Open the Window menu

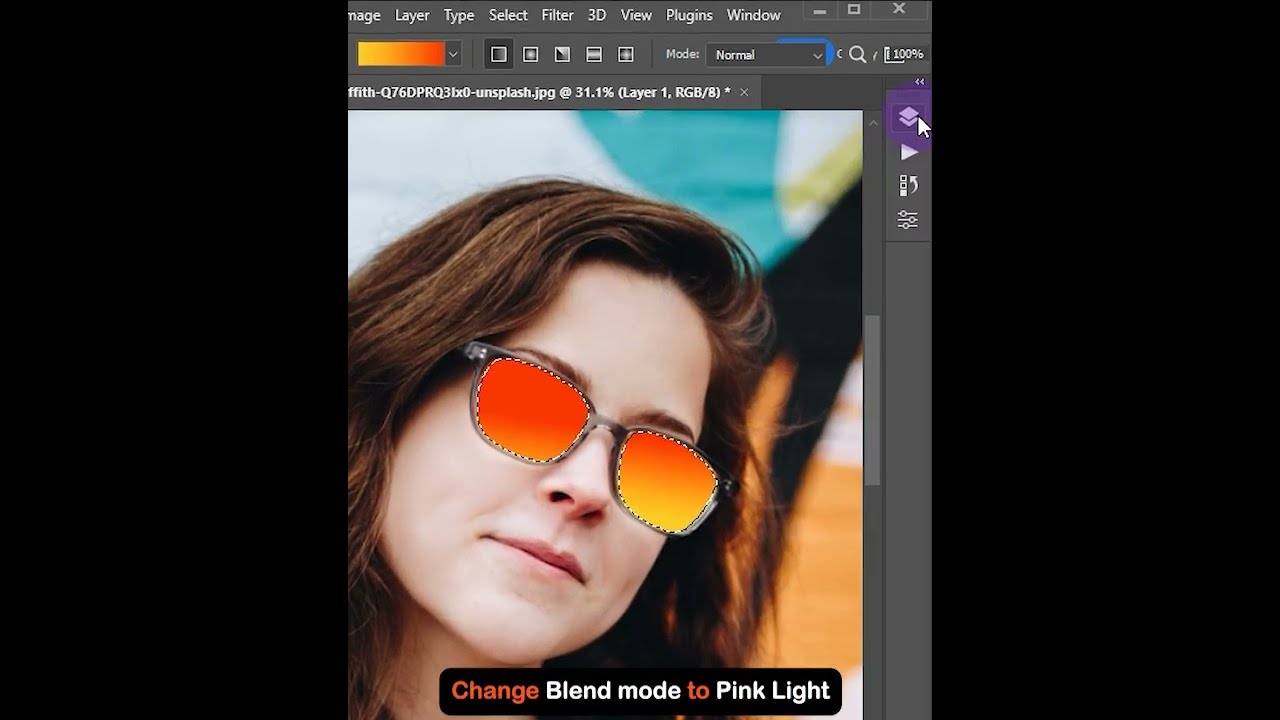pos(753,15)
